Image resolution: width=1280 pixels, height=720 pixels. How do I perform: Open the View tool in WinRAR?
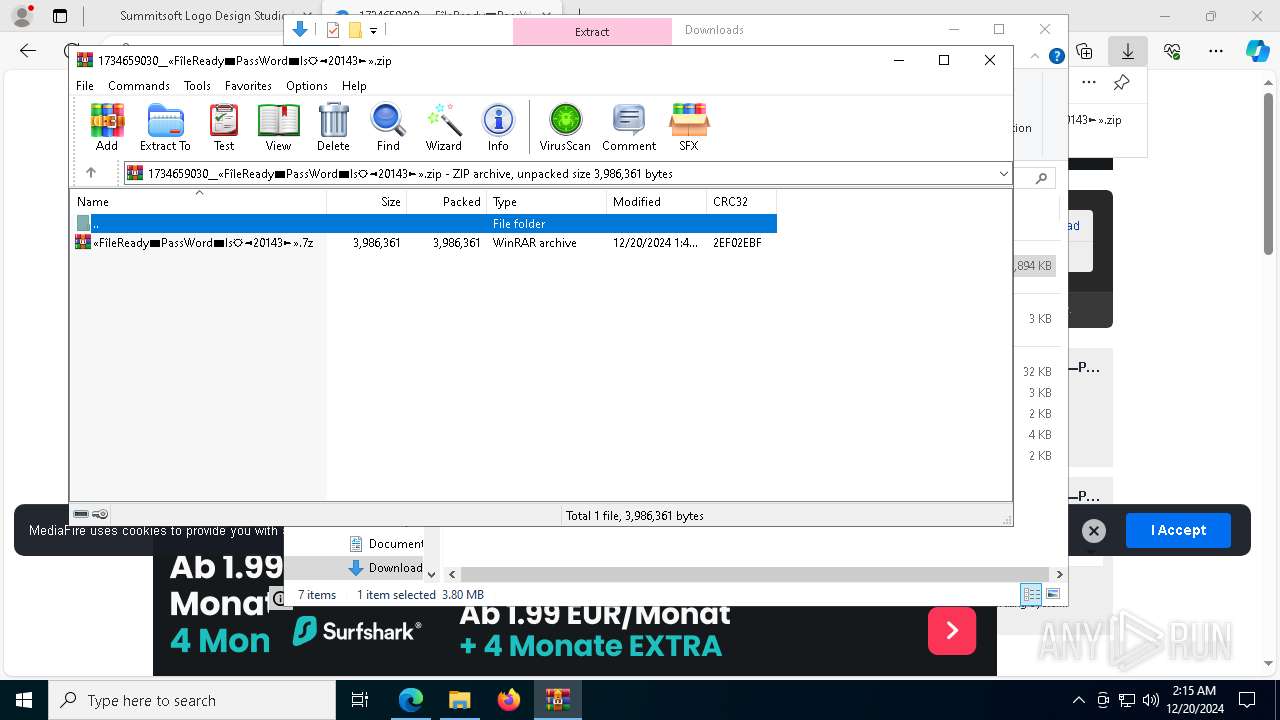(278, 127)
